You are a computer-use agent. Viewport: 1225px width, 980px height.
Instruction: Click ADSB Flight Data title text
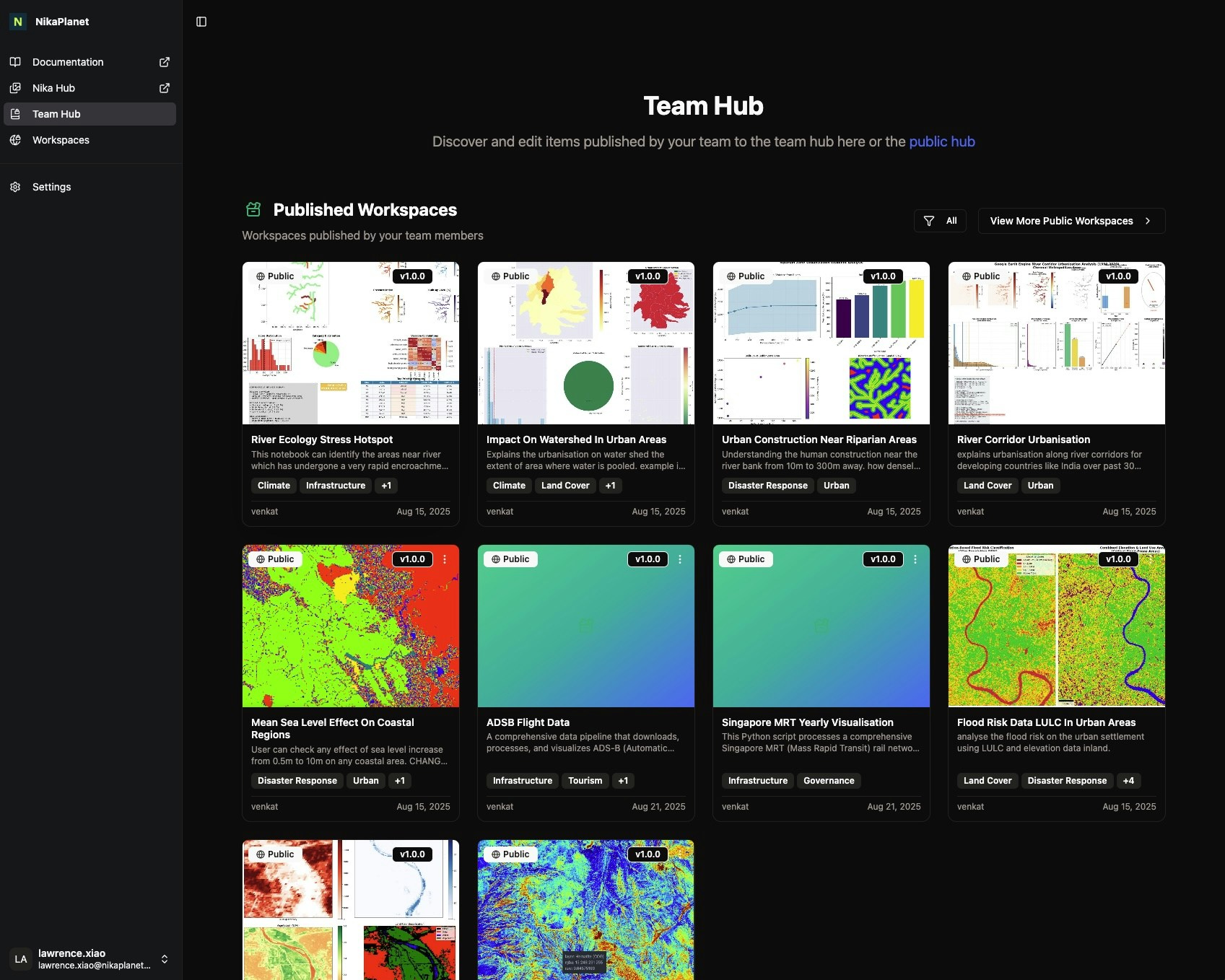(x=528, y=722)
